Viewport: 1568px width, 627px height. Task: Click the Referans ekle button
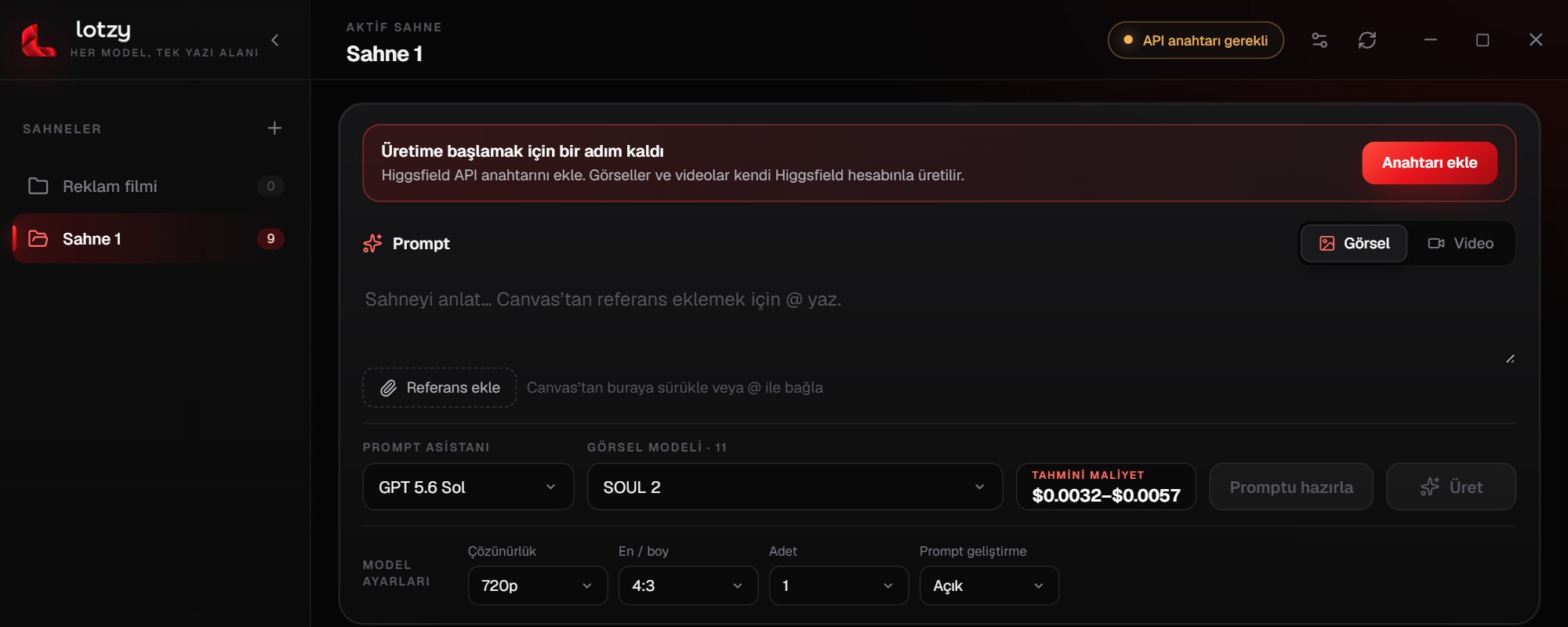point(439,387)
